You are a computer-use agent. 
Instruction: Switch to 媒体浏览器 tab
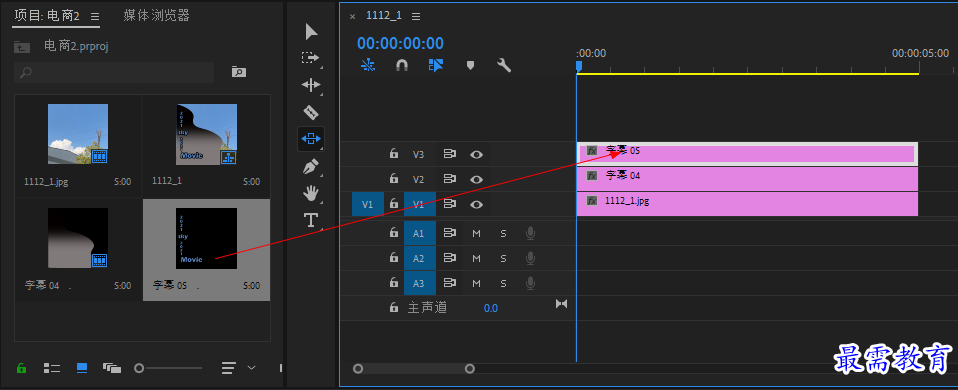[x=156, y=15]
